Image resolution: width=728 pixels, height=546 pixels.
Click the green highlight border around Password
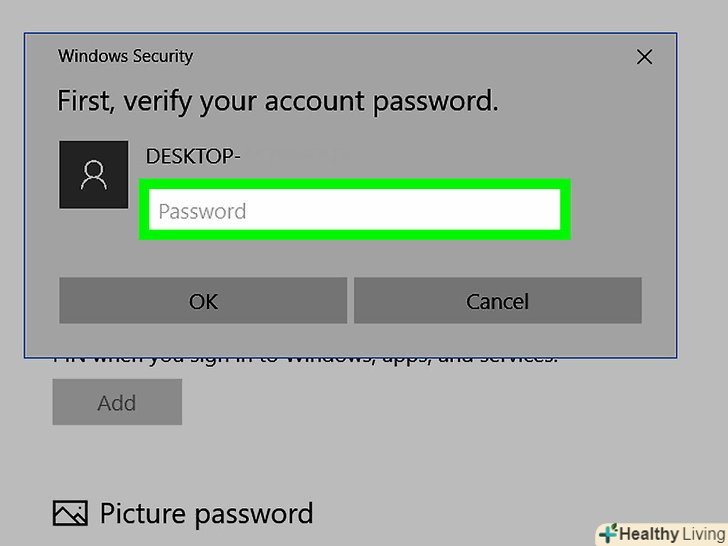click(x=355, y=185)
